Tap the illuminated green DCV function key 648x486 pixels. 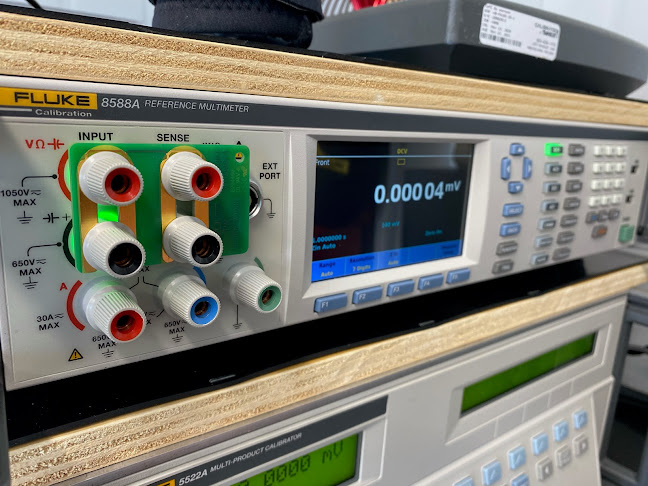554,150
